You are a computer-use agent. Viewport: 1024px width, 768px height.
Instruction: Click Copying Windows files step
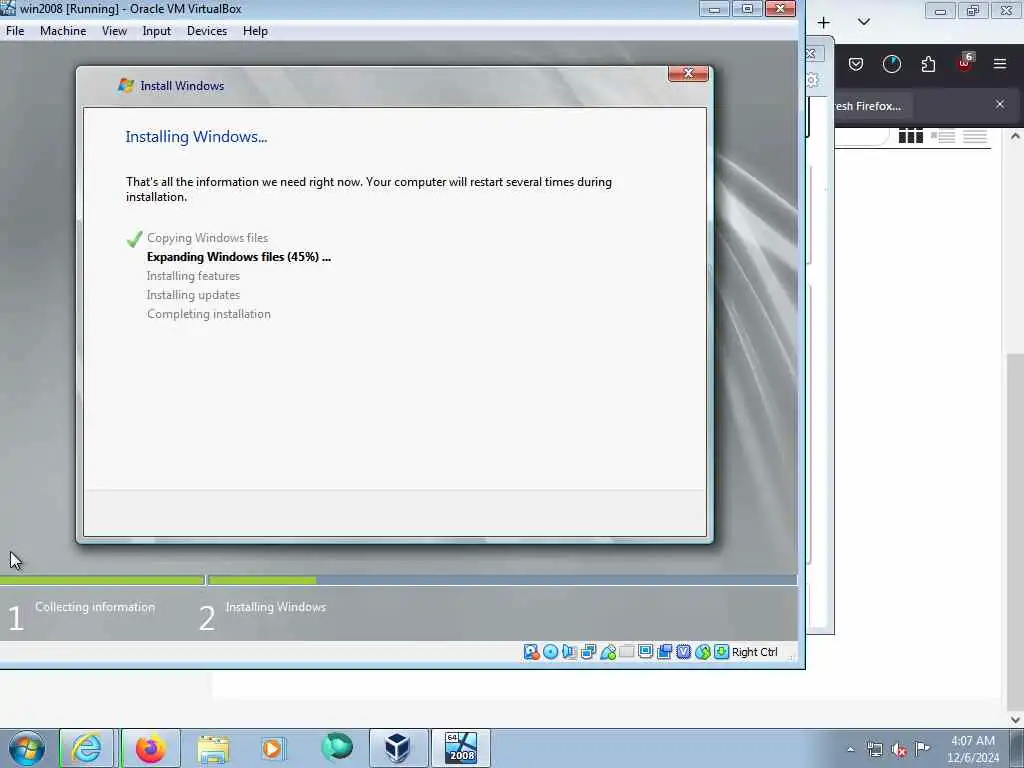[x=207, y=238]
